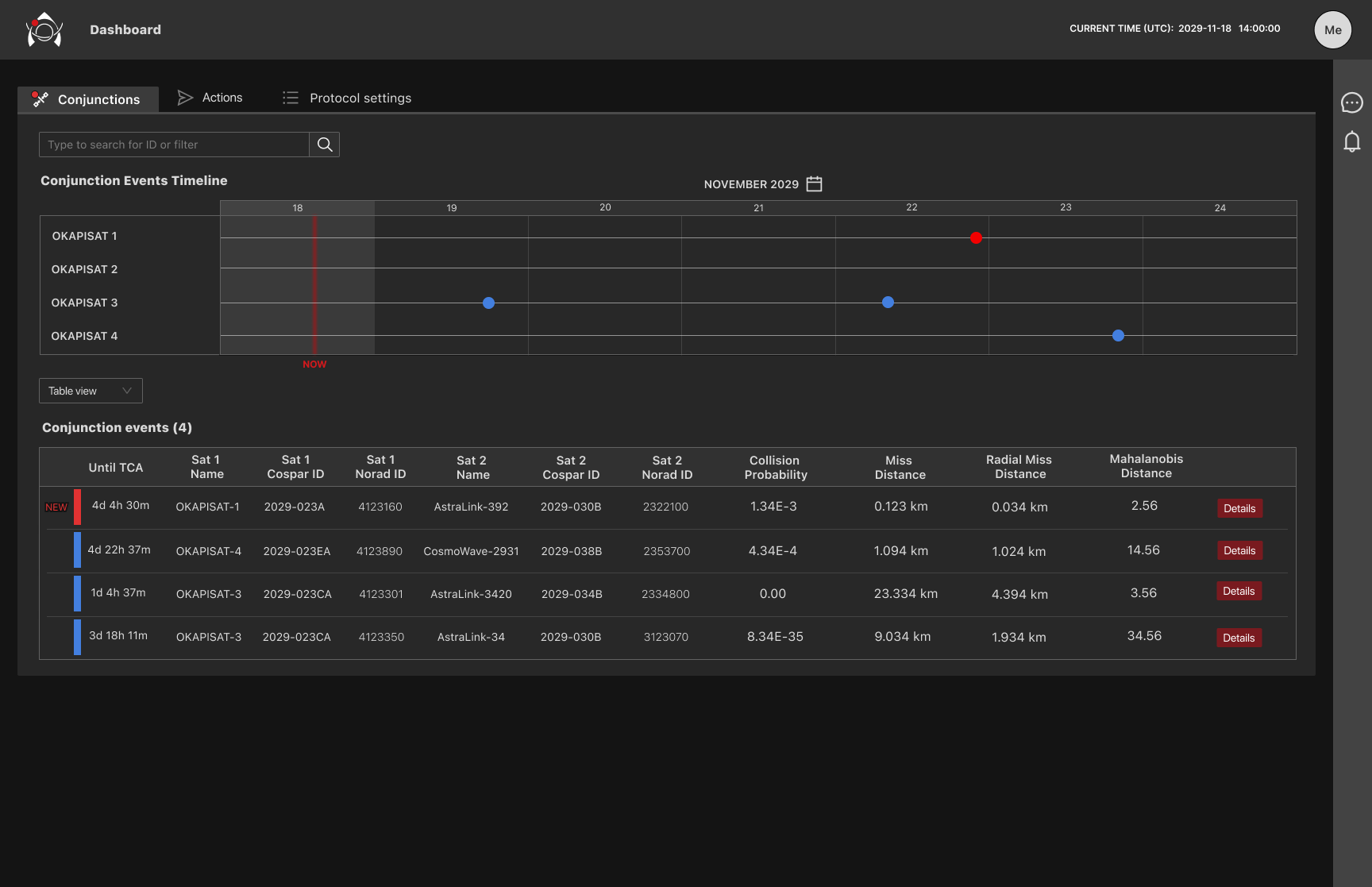Click the search for ID input field
Image resolution: width=1372 pixels, height=887 pixels.
(x=174, y=145)
